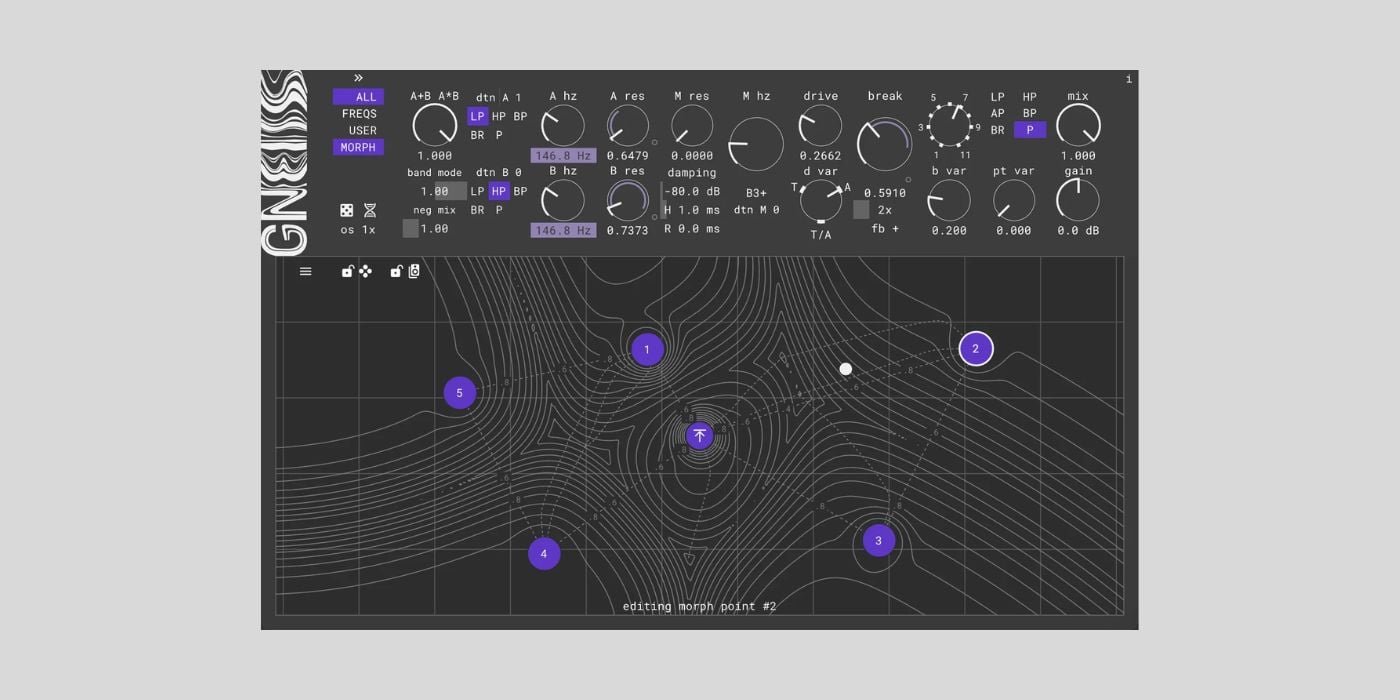
Task: Click the os 1x oversampling setting
Action: (x=358, y=230)
